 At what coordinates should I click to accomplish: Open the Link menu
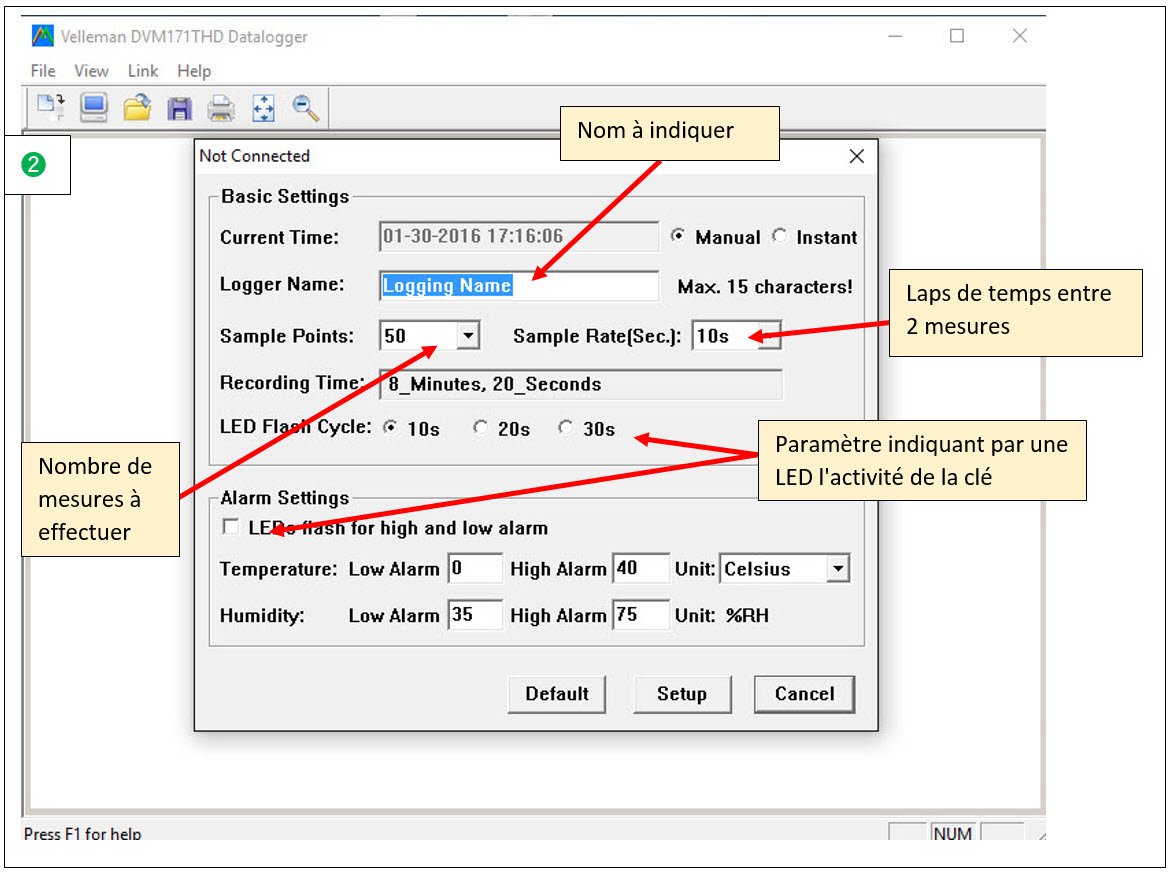click(143, 71)
